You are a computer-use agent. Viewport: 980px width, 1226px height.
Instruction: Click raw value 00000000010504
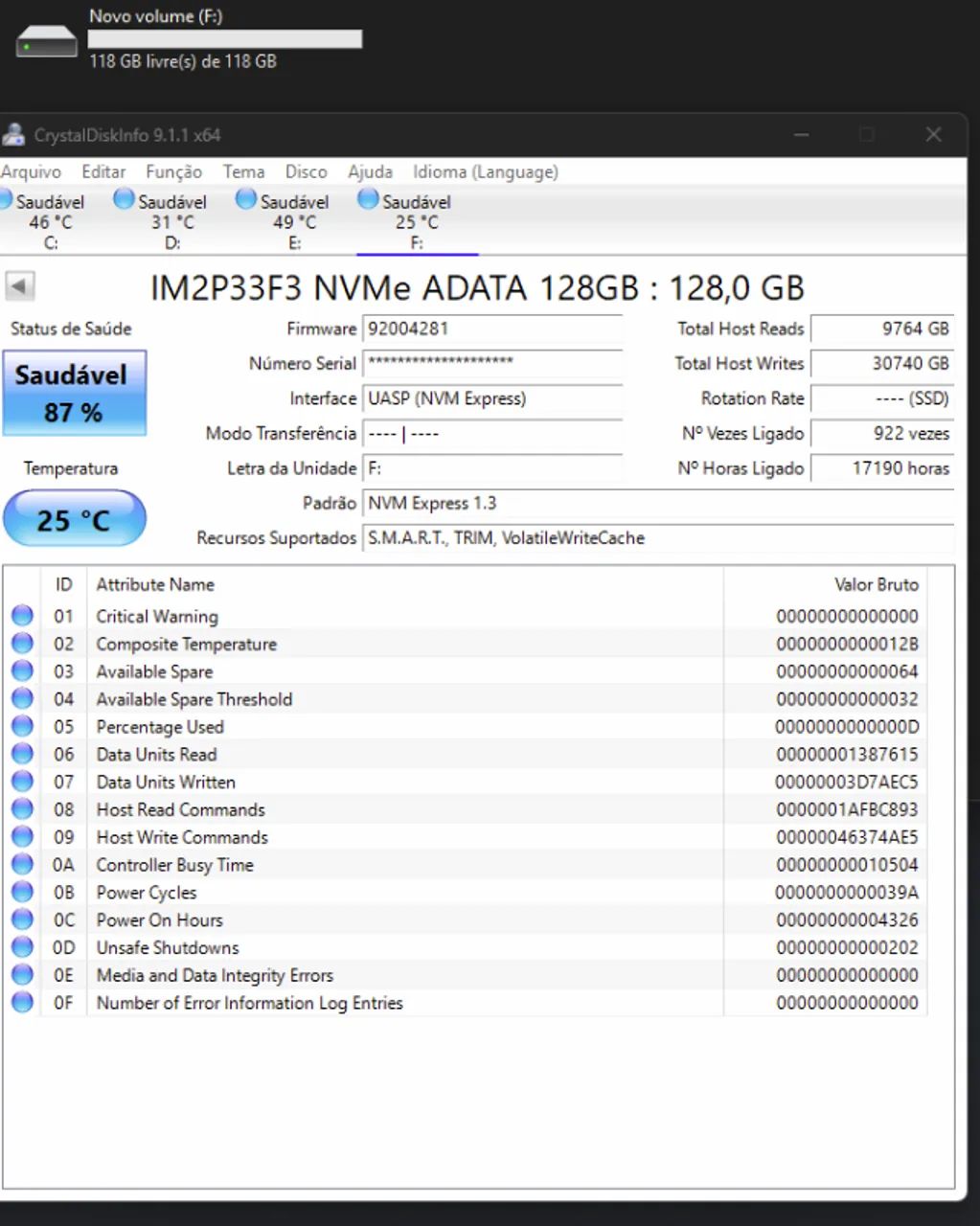[x=847, y=865]
